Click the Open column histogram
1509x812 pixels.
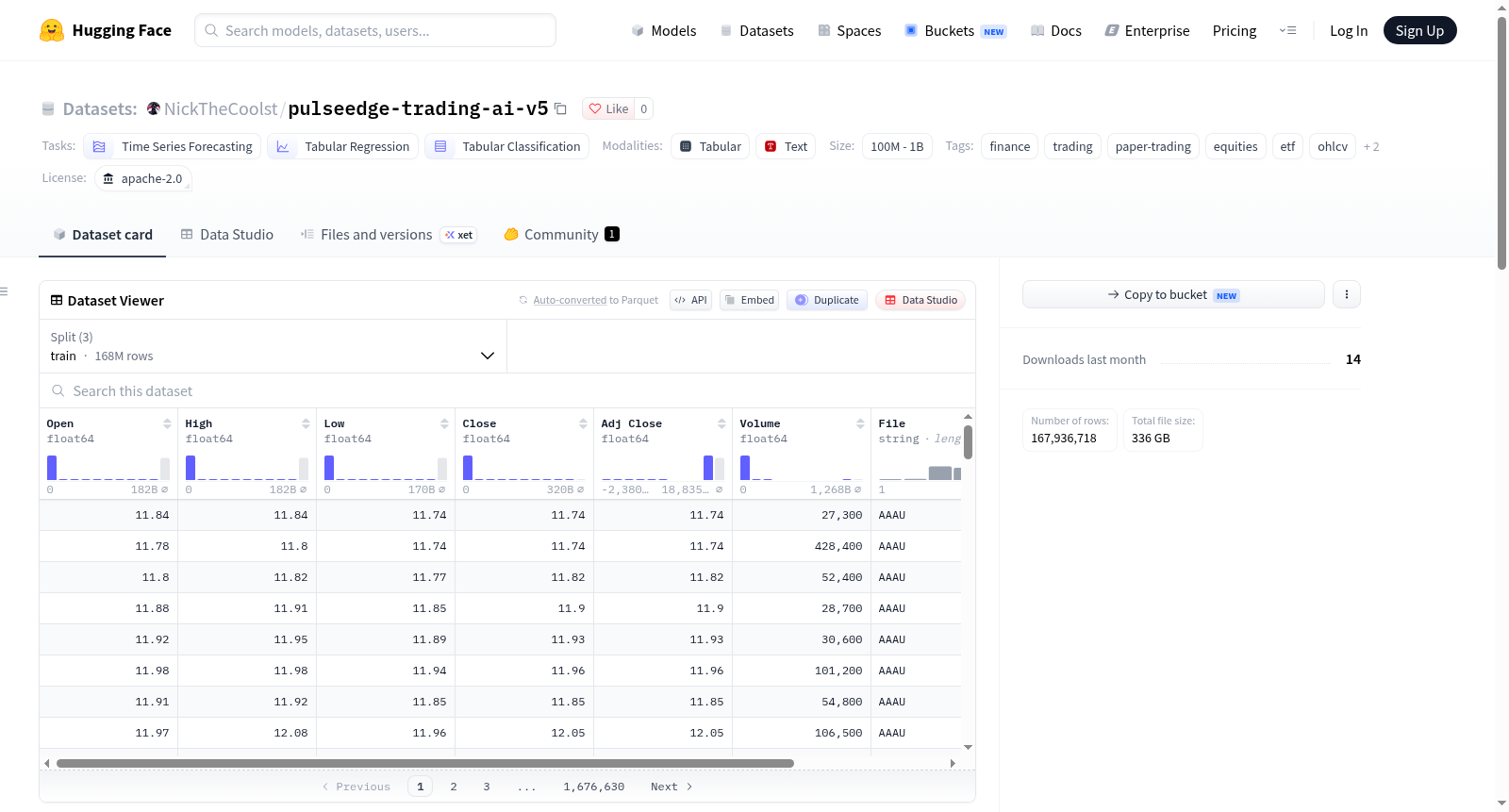pyautogui.click(x=108, y=468)
